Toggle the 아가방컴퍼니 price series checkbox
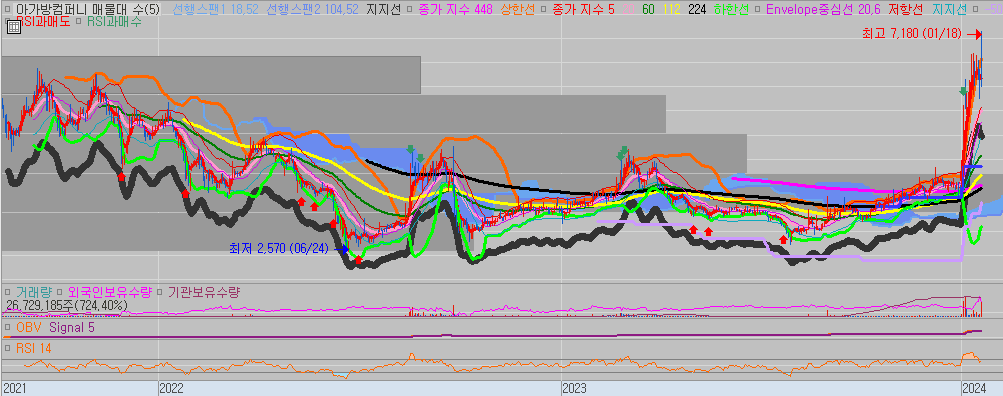Image resolution: width=1003 pixels, height=396 pixels. (x=8, y=10)
